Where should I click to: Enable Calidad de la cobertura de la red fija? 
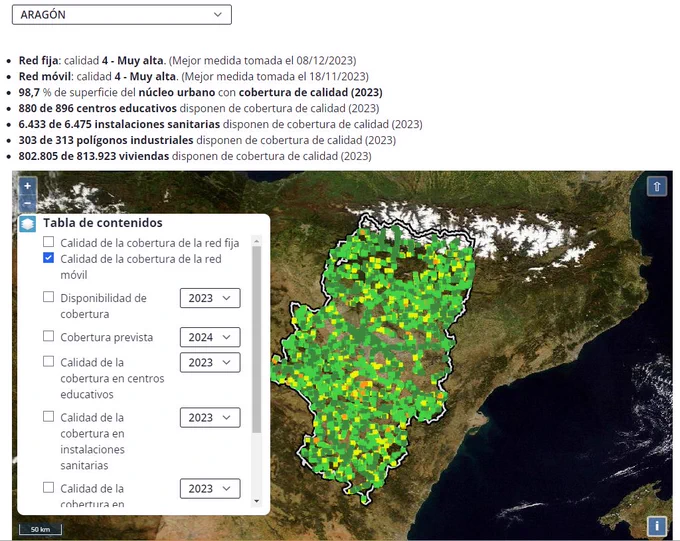point(49,241)
